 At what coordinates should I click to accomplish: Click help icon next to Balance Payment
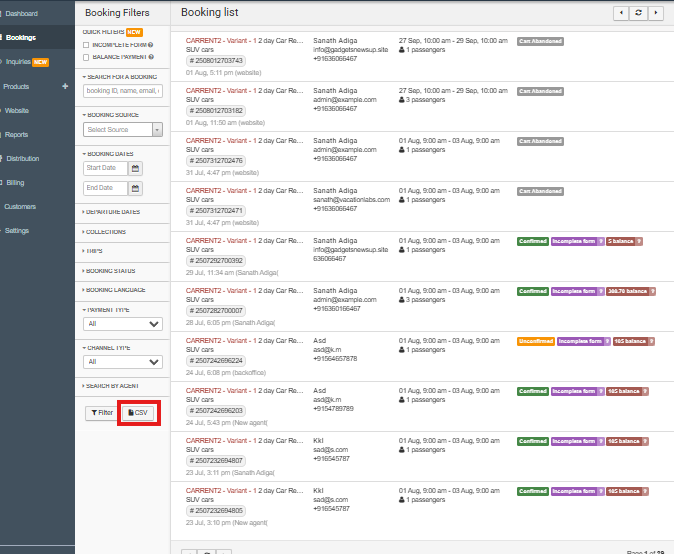(x=149, y=57)
